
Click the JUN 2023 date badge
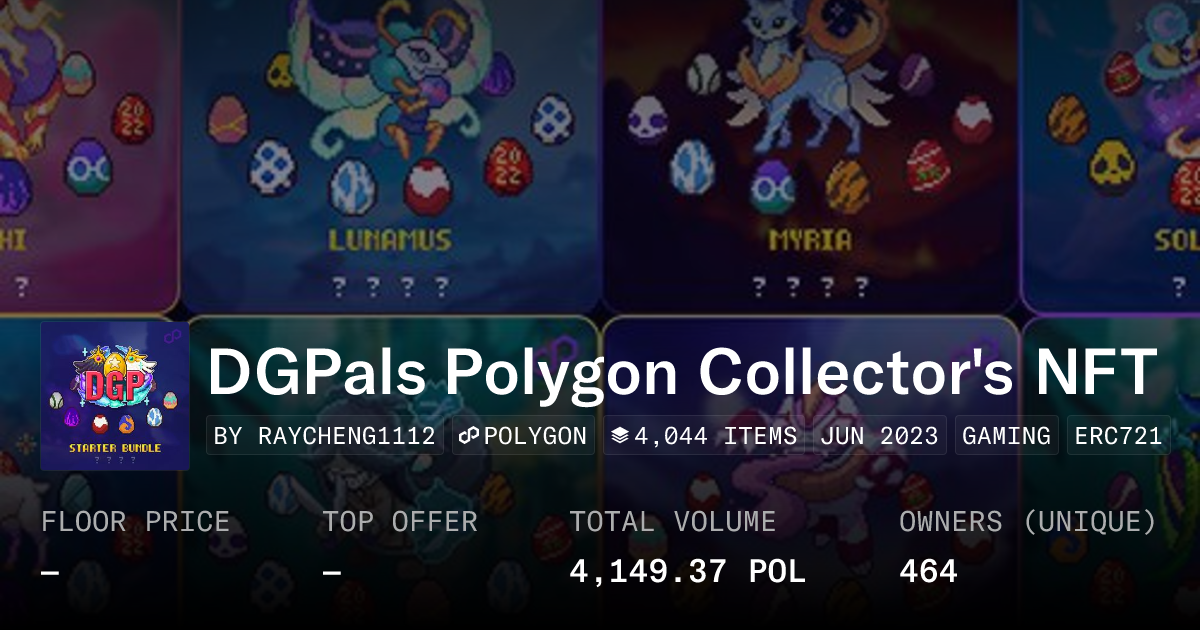[x=880, y=436]
